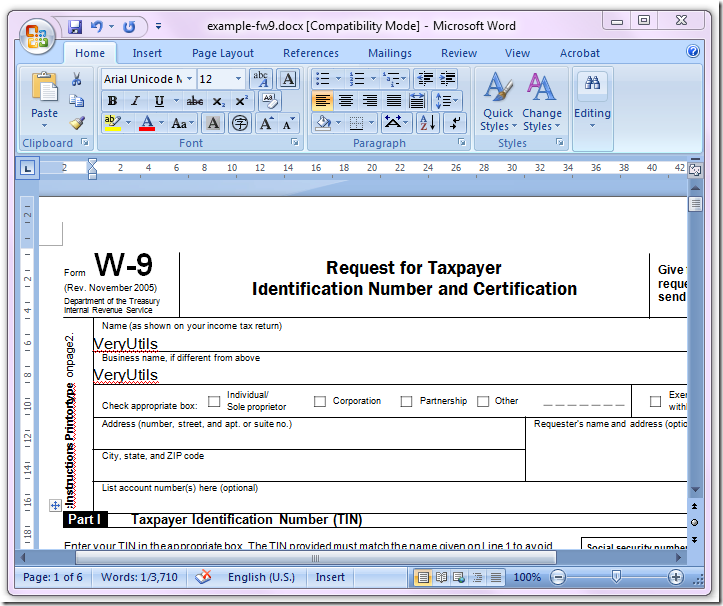Toggle bold formatting
Screen dimensions: 723x606
(x=112, y=101)
